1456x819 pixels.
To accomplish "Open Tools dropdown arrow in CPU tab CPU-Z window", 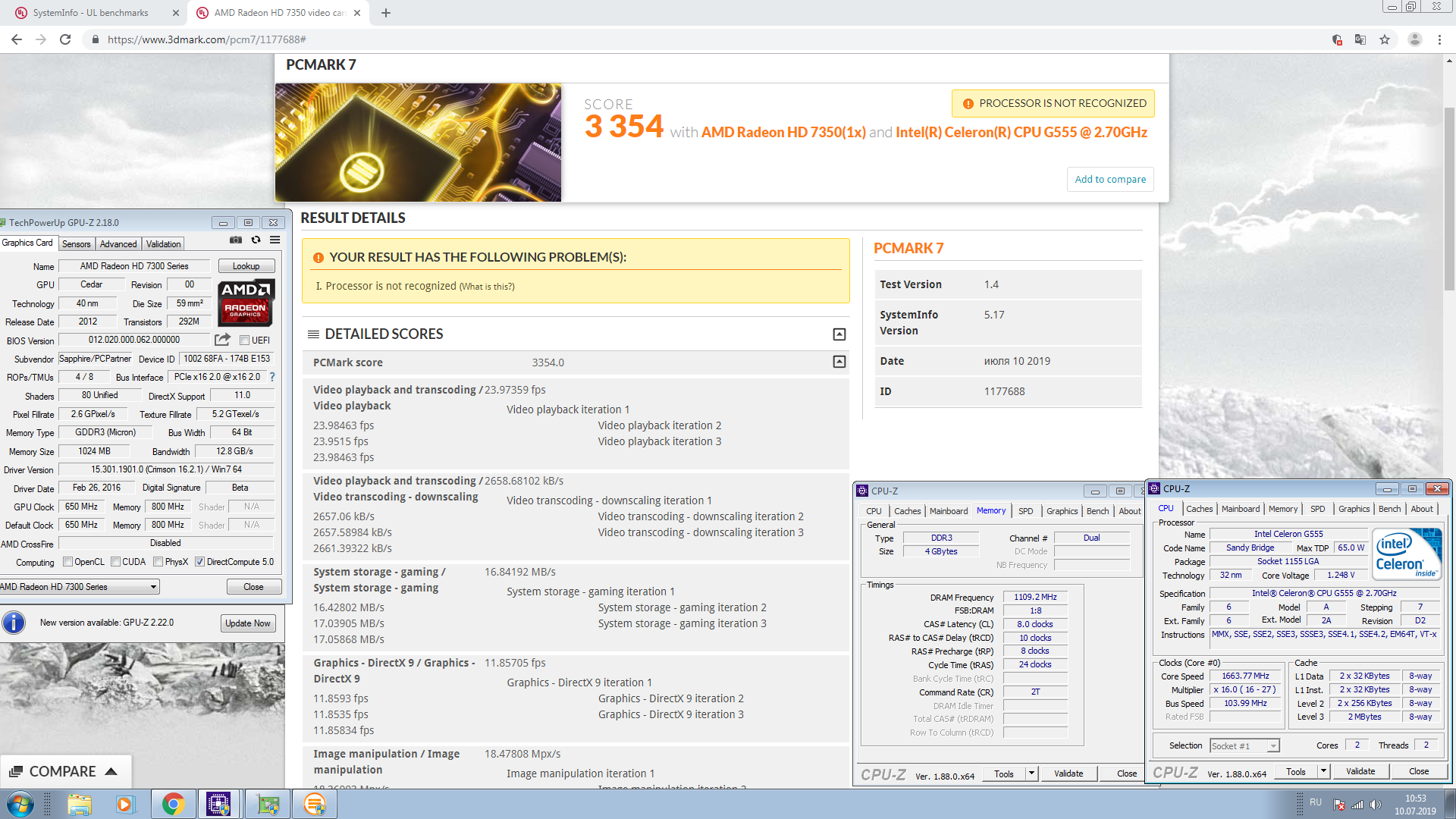I will tap(1323, 771).
